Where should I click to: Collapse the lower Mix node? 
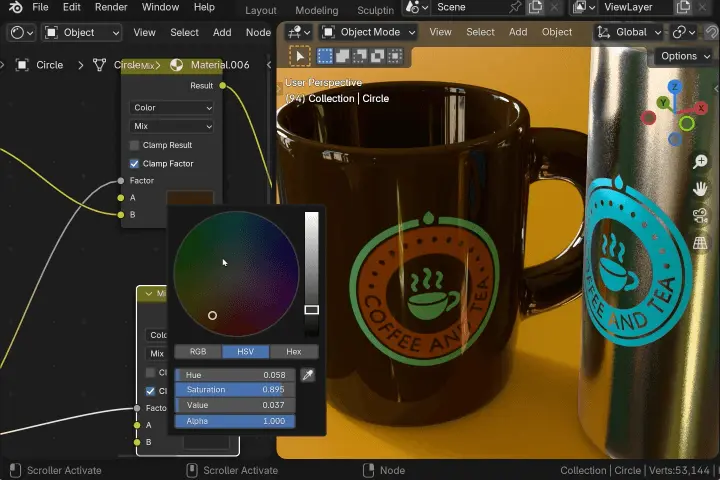[148, 294]
